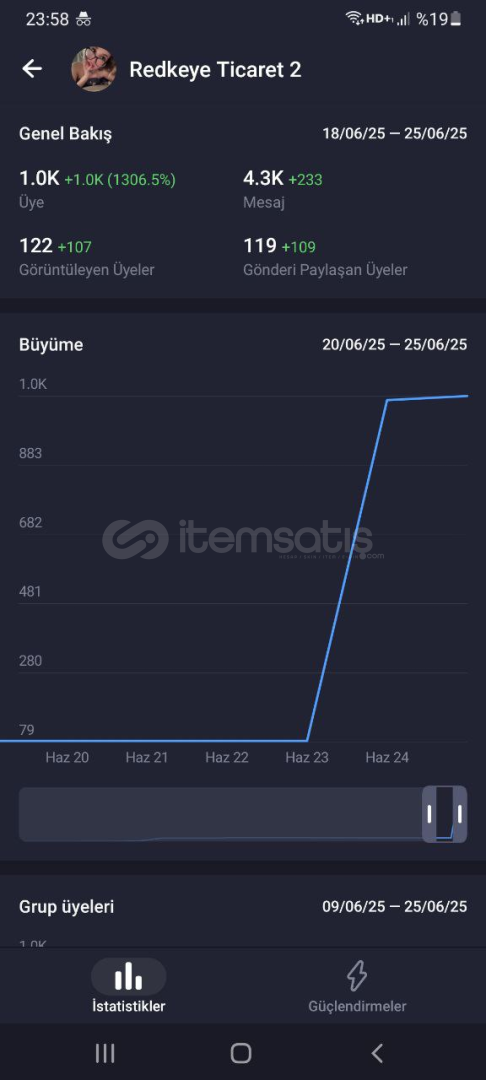Open the Redkeye Ticaret 2 group avatar

tap(94, 69)
